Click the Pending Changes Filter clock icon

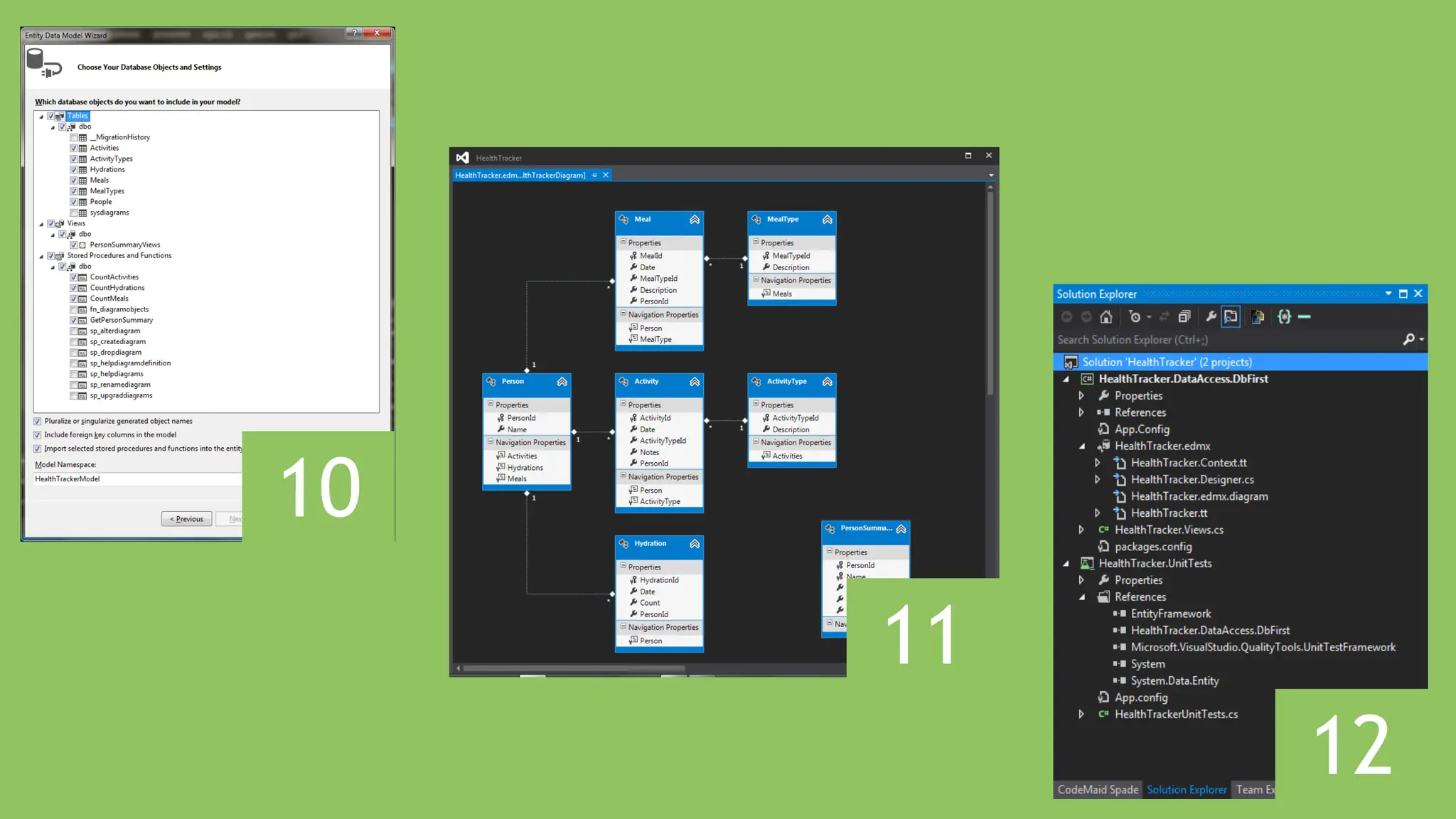(x=1135, y=317)
